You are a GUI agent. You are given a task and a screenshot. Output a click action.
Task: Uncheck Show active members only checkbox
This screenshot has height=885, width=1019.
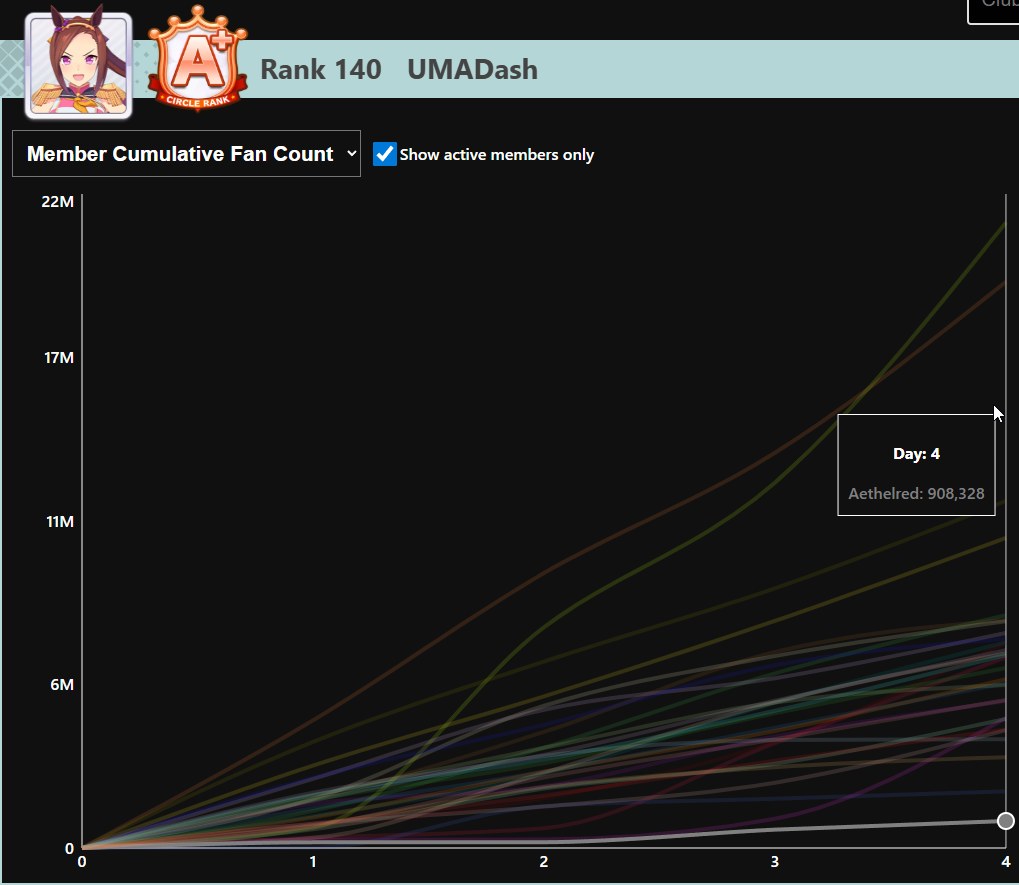(385, 154)
